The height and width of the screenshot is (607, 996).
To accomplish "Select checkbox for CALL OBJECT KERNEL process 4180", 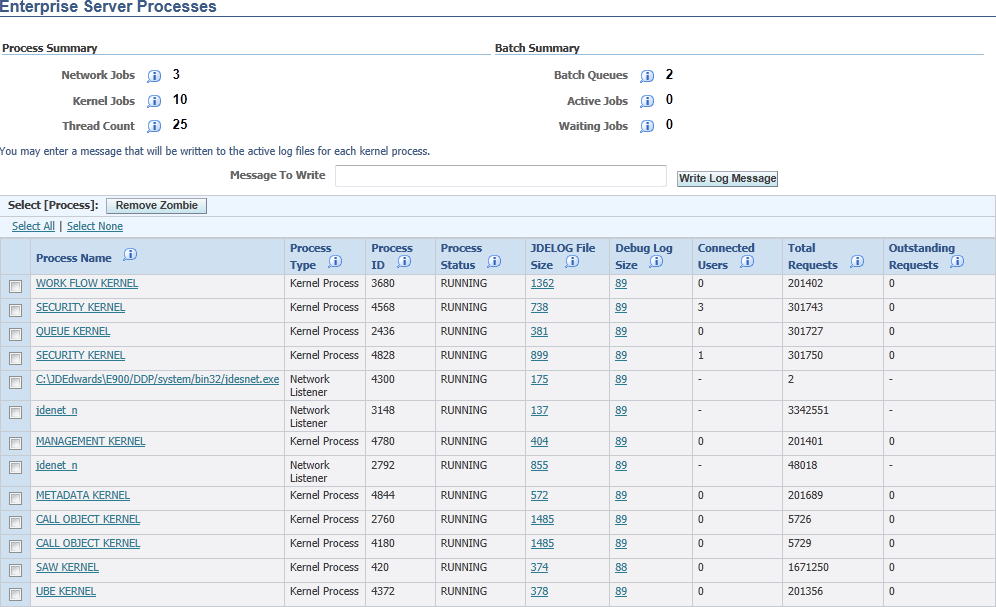I will 15,547.
